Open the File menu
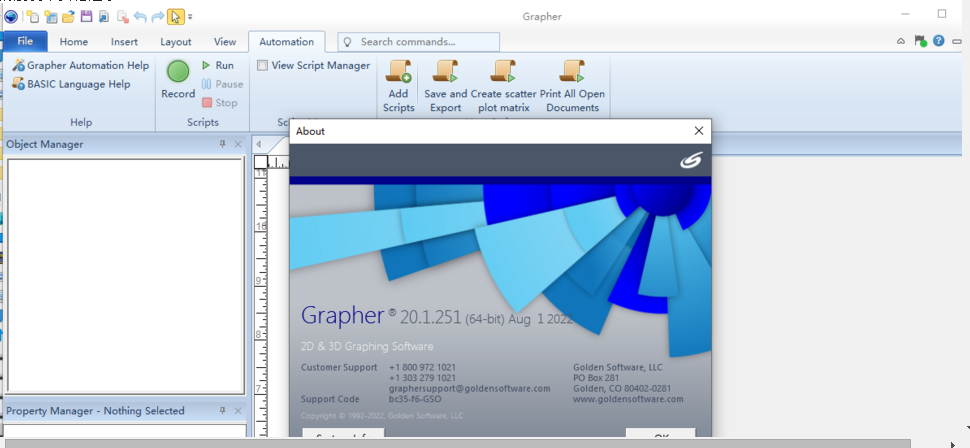Viewport: 970px width, 448px height. [25, 41]
